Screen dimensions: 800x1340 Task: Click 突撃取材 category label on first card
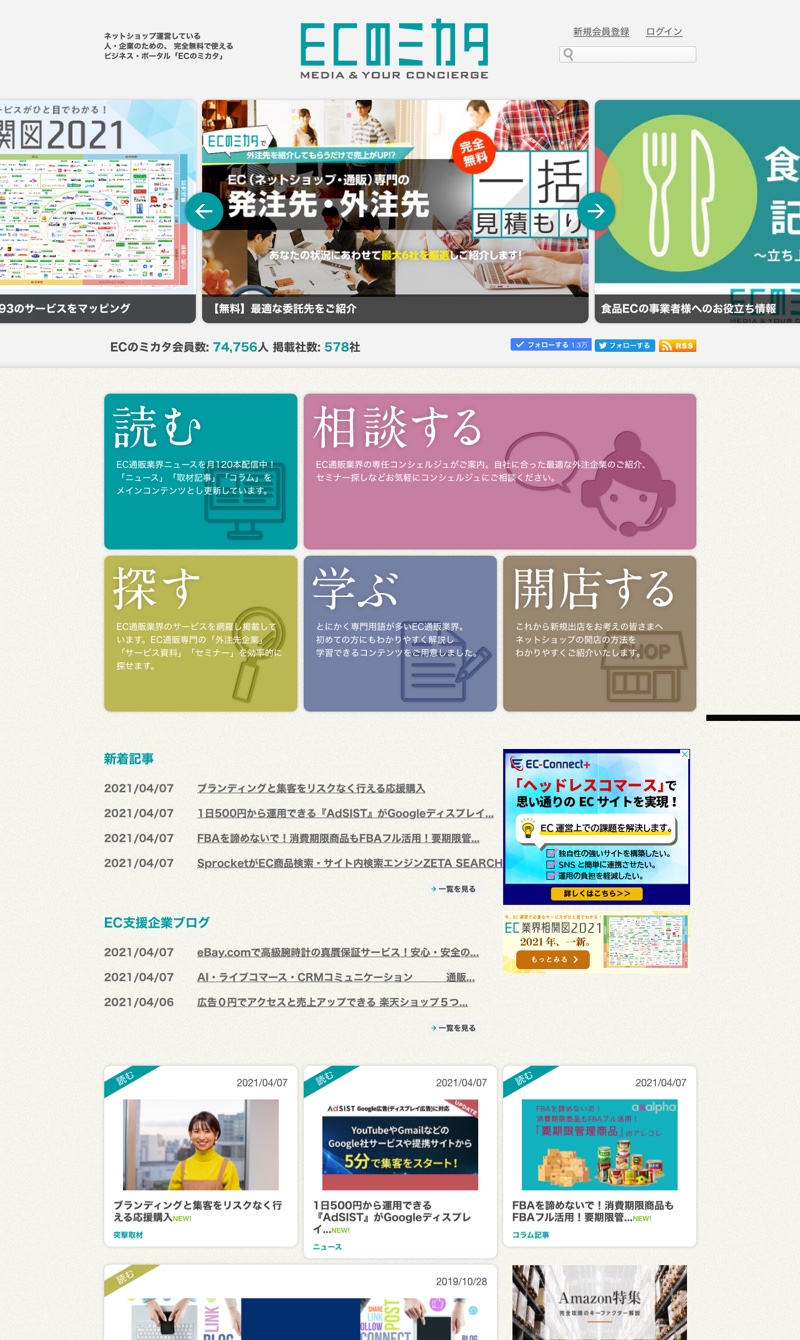point(128,1235)
